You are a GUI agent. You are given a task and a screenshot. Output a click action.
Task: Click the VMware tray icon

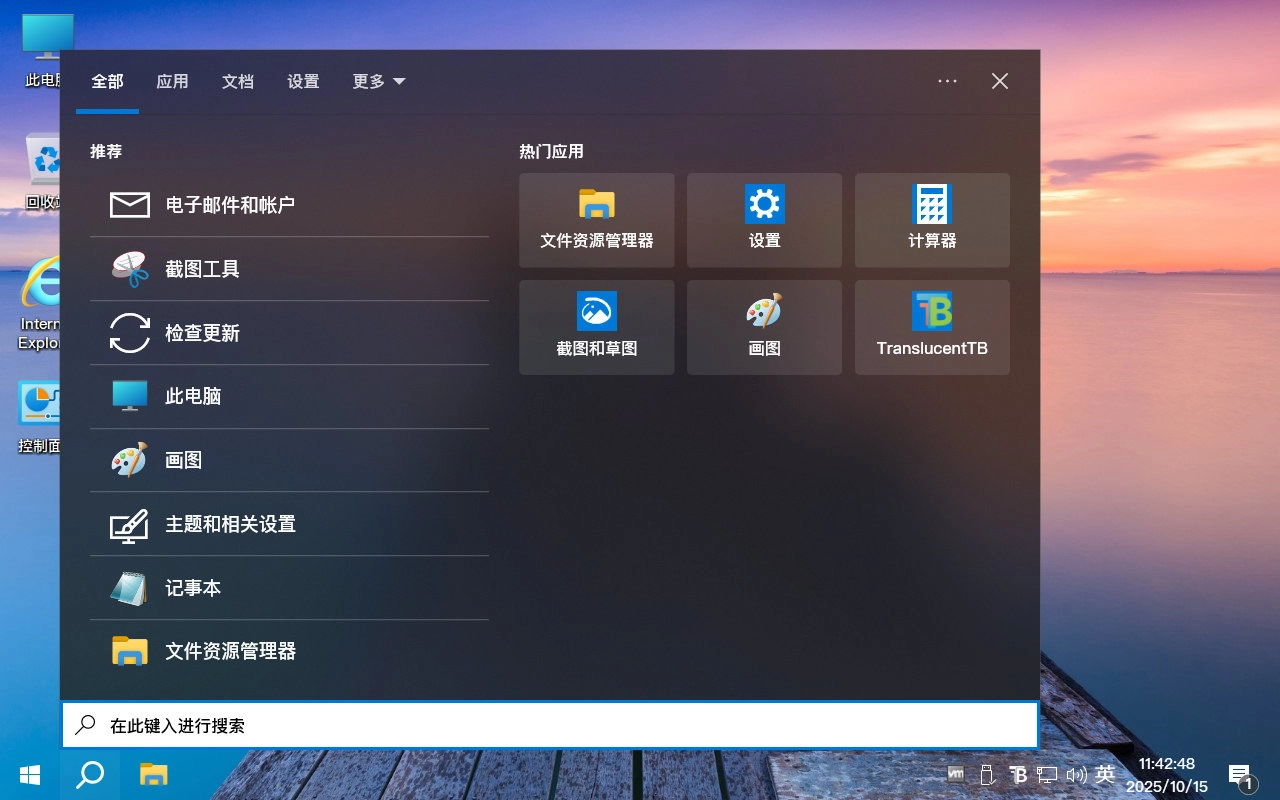point(955,775)
